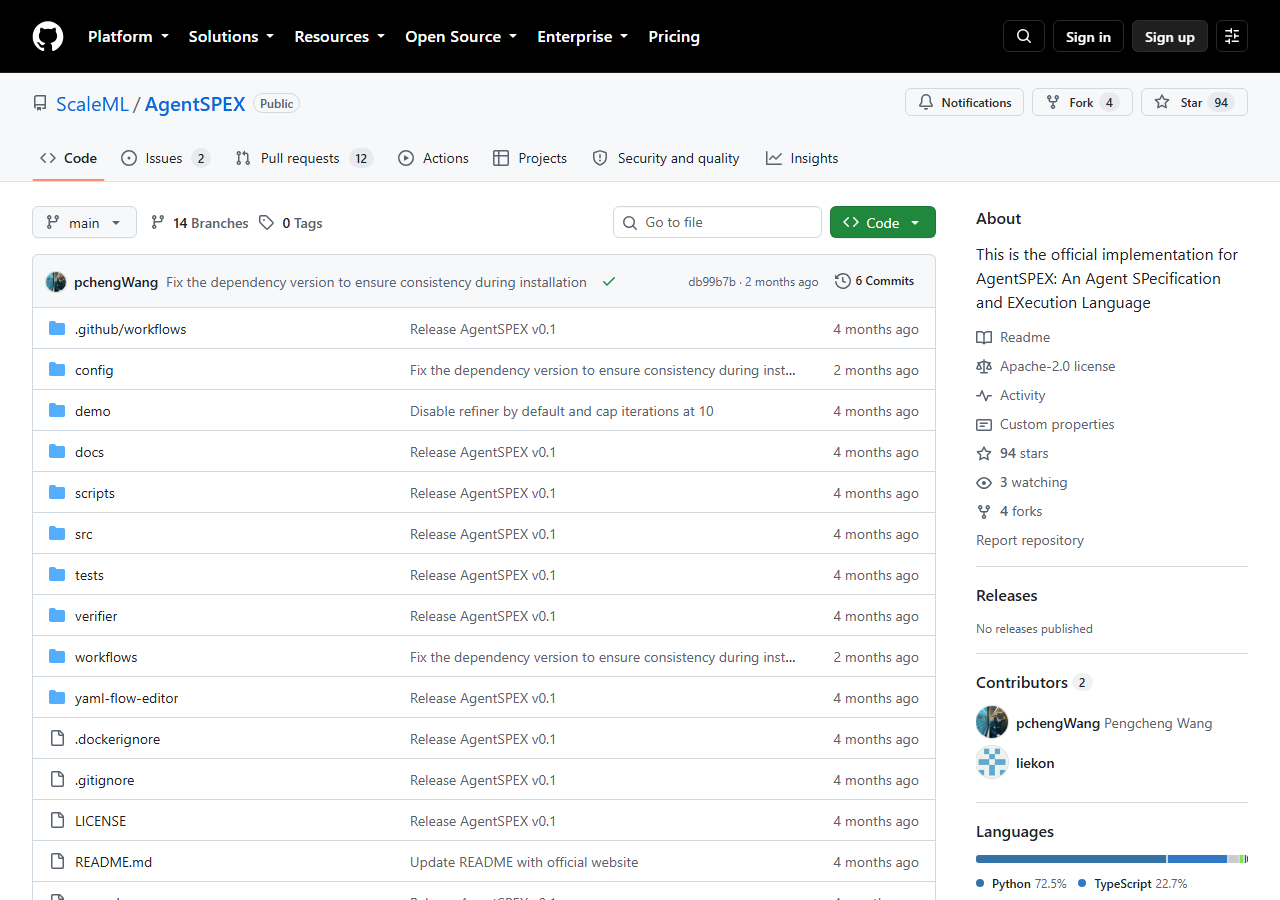Open the appearance settings icon in the header
Viewport: 1280px width, 900px height.
click(1232, 36)
